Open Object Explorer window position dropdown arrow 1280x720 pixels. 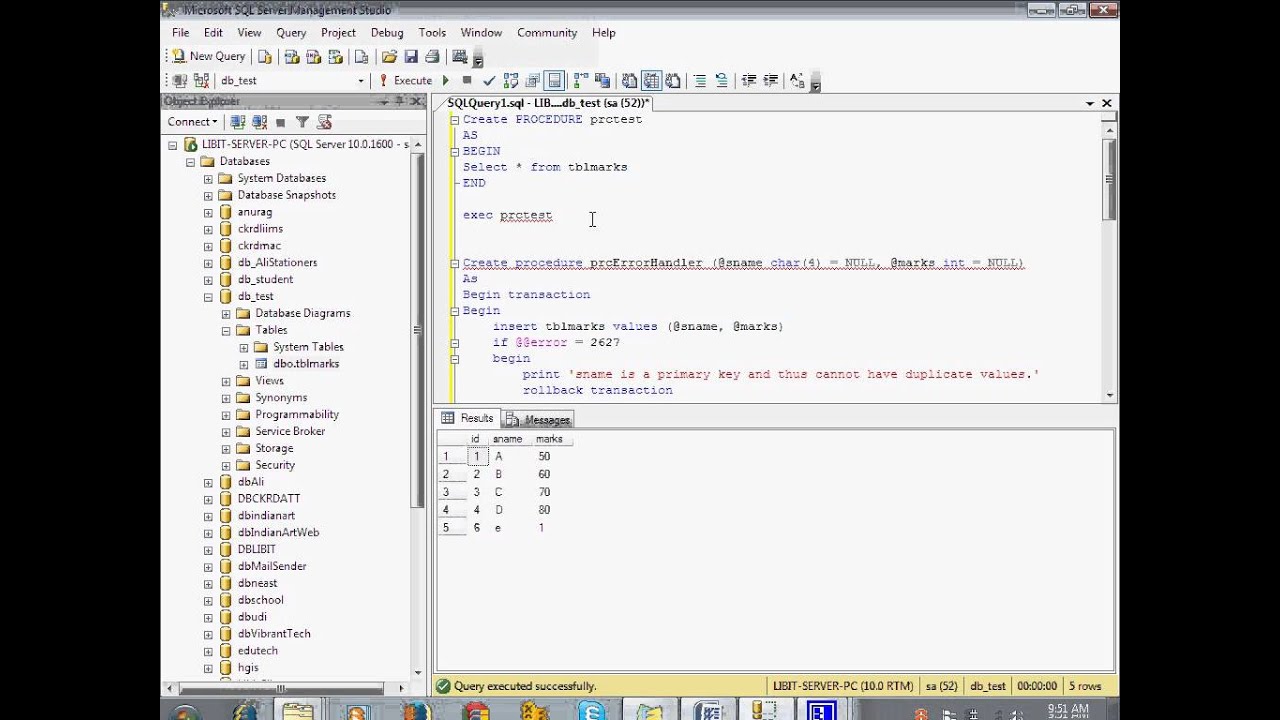(384, 101)
